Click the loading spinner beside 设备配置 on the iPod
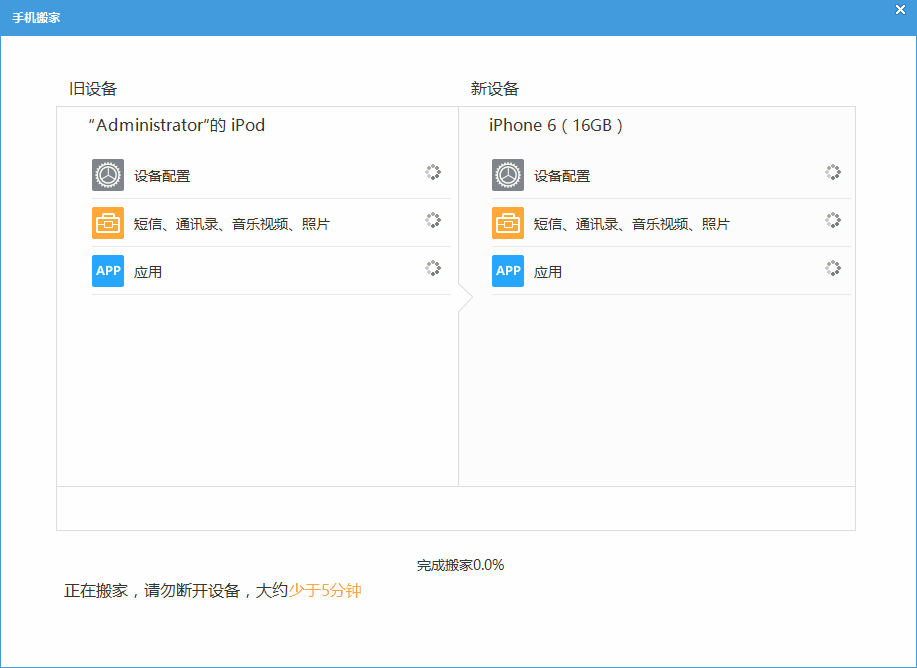Image resolution: width=917 pixels, height=668 pixels. 433,172
